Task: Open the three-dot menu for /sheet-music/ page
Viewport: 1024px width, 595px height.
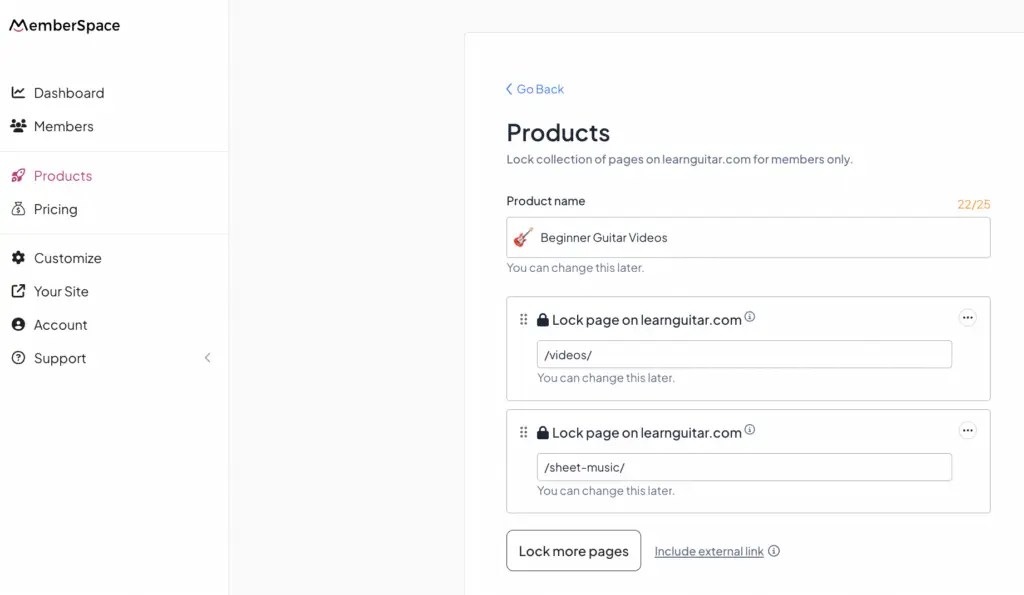Action: coord(967,431)
